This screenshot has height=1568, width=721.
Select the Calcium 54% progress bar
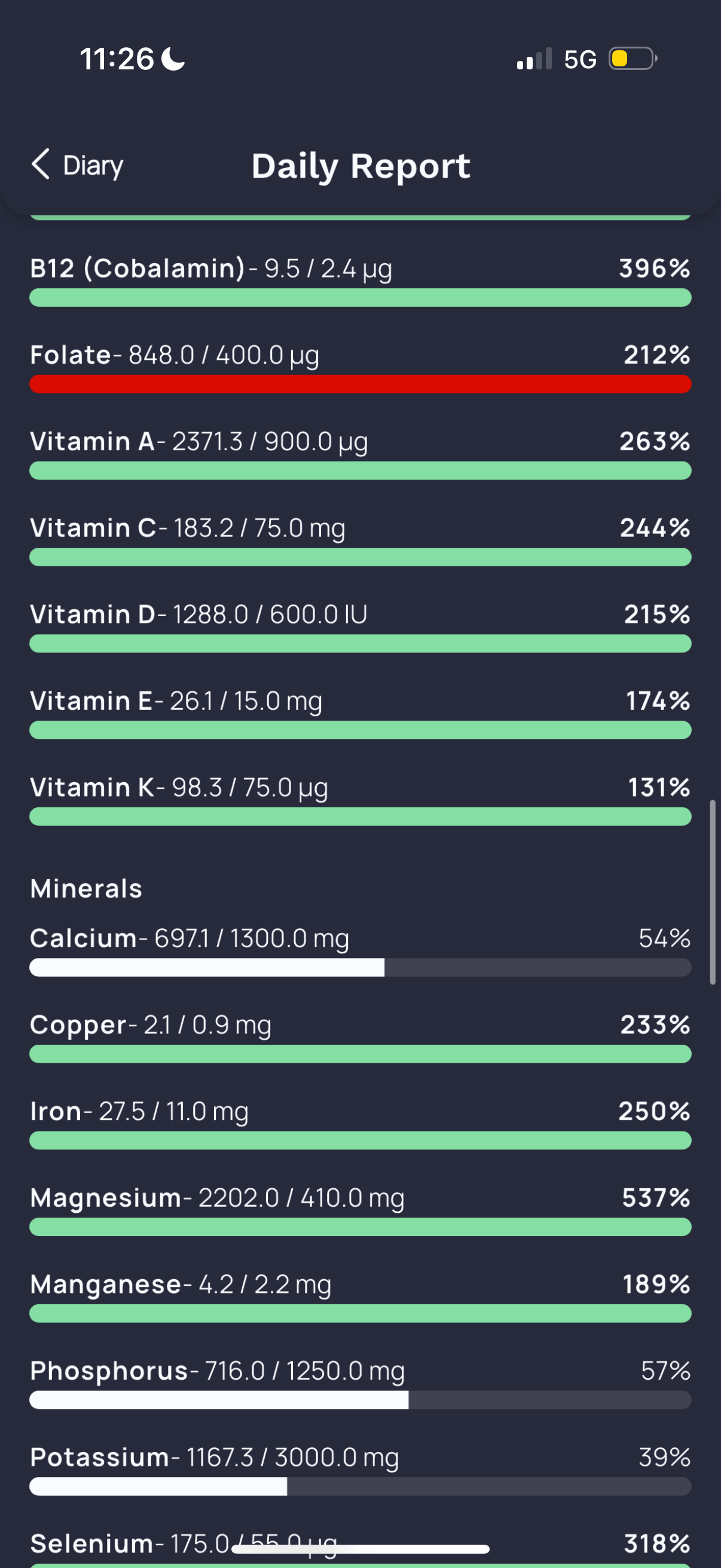pos(360,967)
